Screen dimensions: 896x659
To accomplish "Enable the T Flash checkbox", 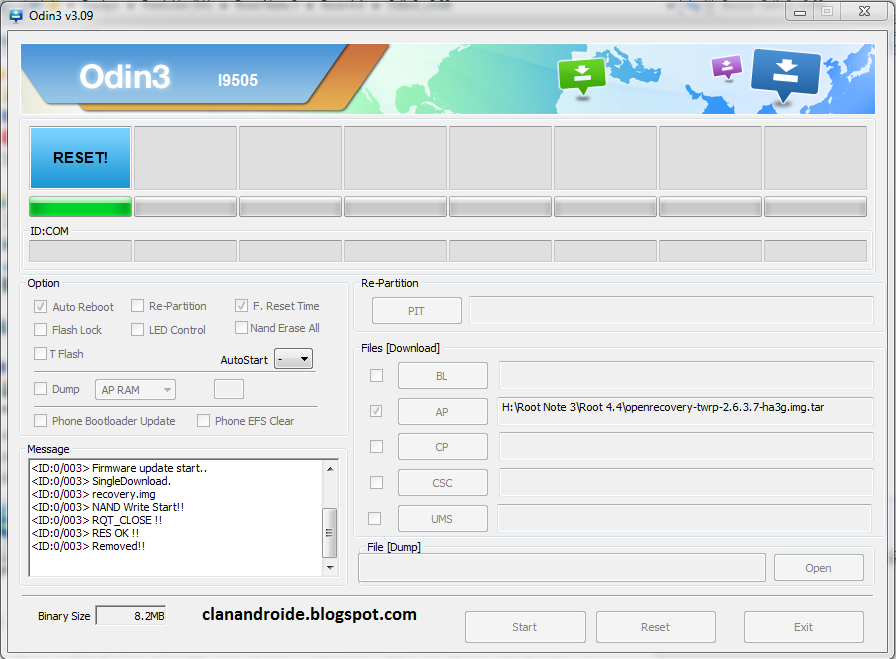I will [40, 353].
